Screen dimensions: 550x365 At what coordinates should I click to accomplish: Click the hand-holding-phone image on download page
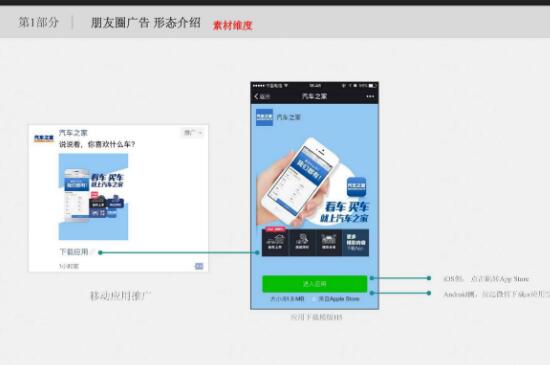pos(298,182)
